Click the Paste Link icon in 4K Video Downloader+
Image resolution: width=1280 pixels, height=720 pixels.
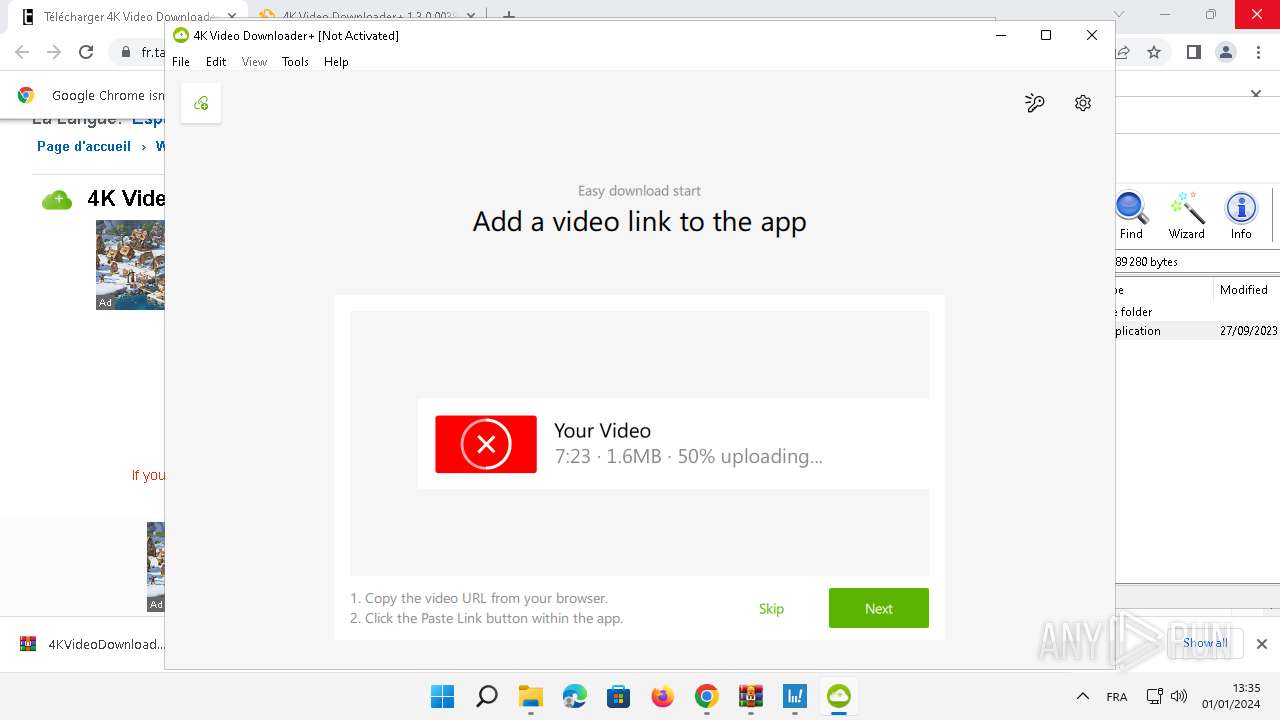pyautogui.click(x=201, y=103)
